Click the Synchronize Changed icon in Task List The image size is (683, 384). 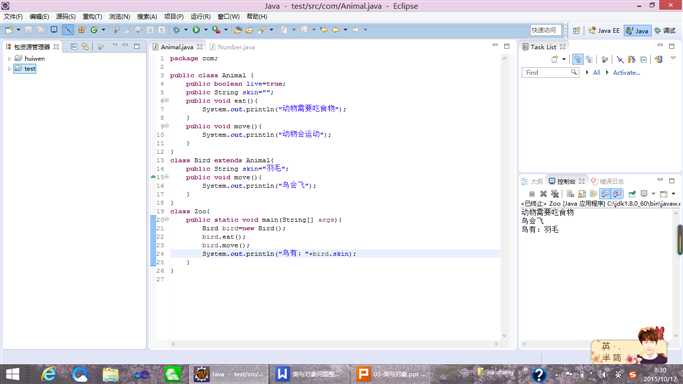(659, 59)
